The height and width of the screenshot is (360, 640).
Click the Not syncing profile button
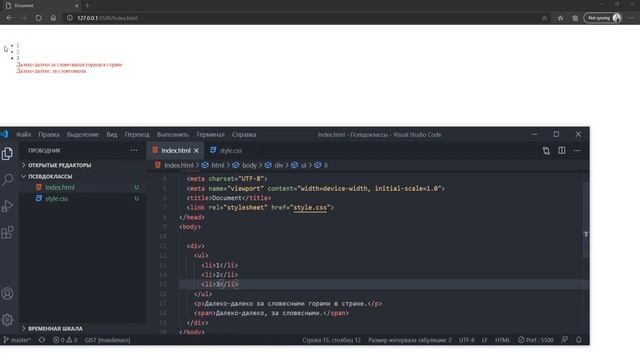(x=603, y=18)
